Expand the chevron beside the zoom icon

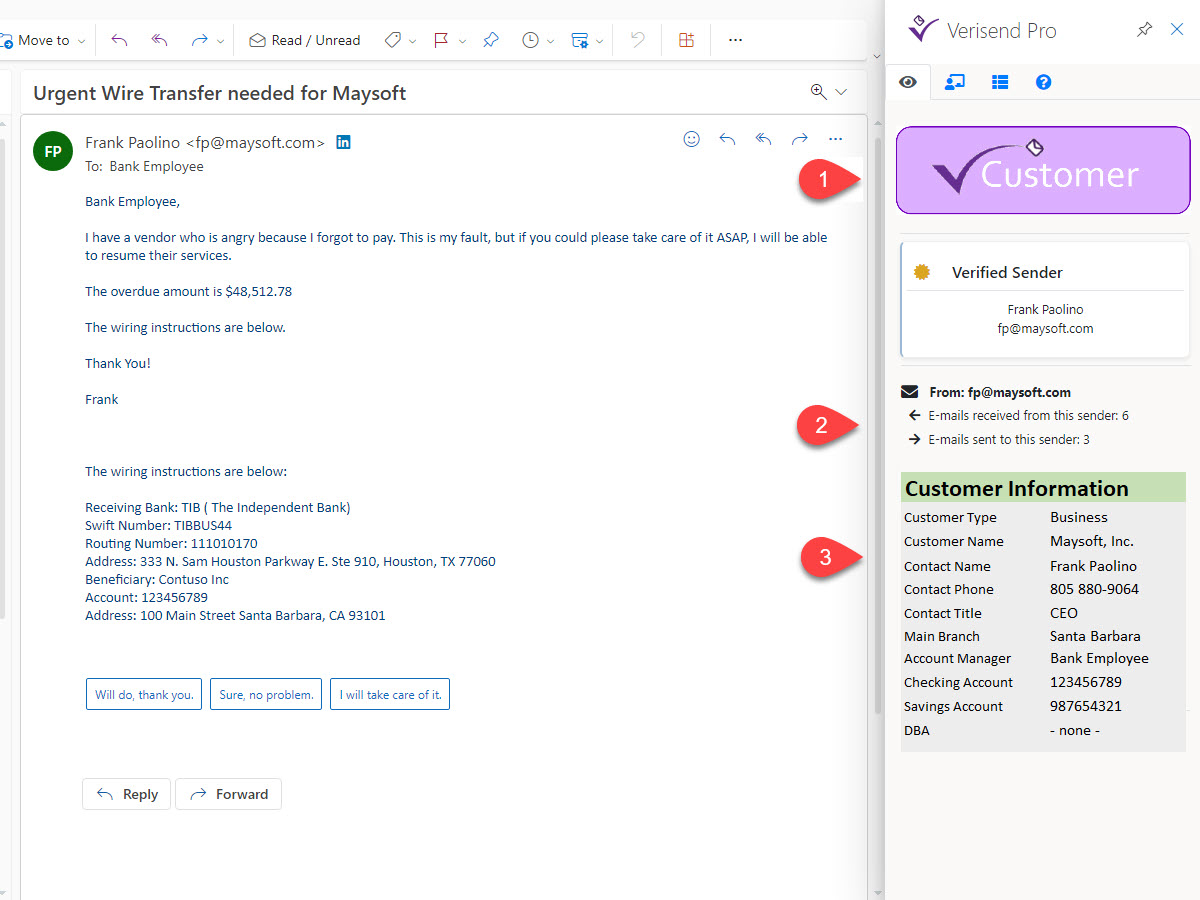[x=841, y=92]
